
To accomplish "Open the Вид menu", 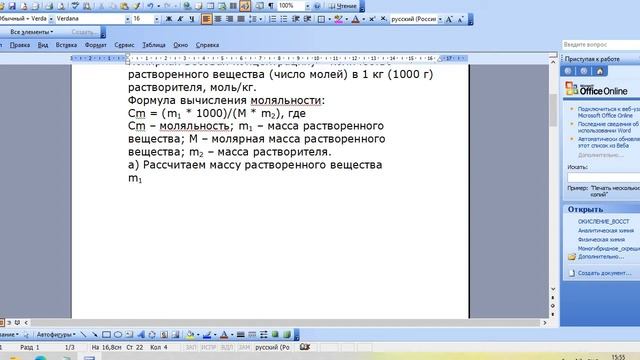I will tap(43, 45).
